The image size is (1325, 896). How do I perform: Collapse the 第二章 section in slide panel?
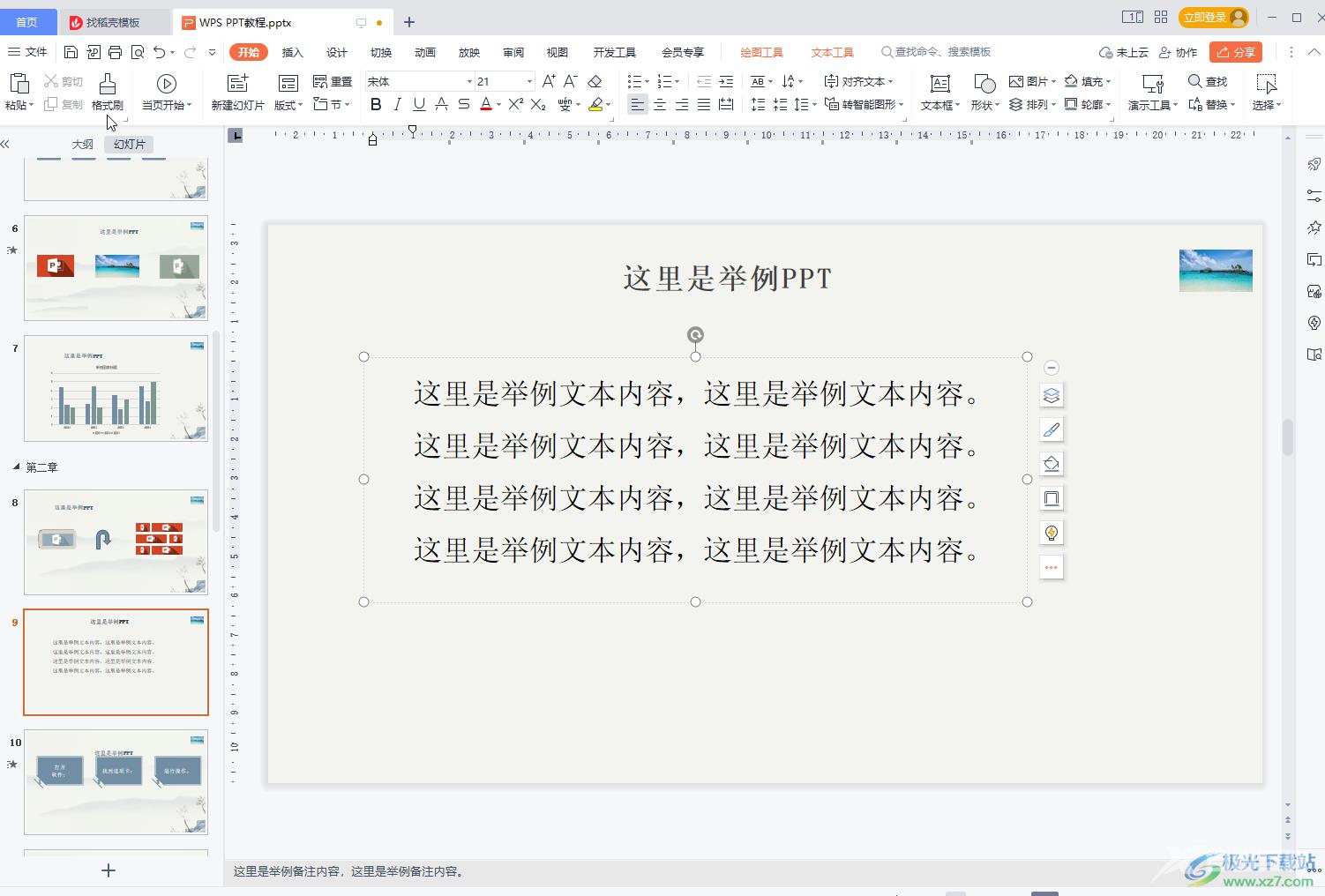point(16,467)
